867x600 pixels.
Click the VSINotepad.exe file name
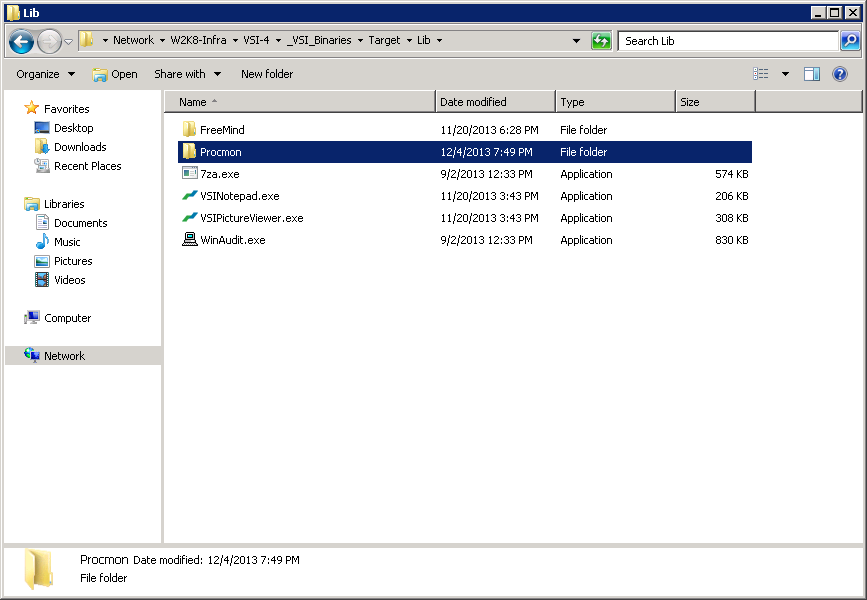[239, 196]
